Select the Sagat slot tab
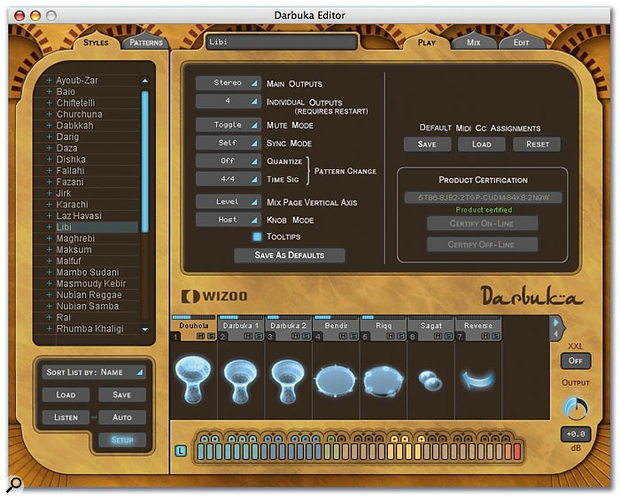 [x=431, y=326]
